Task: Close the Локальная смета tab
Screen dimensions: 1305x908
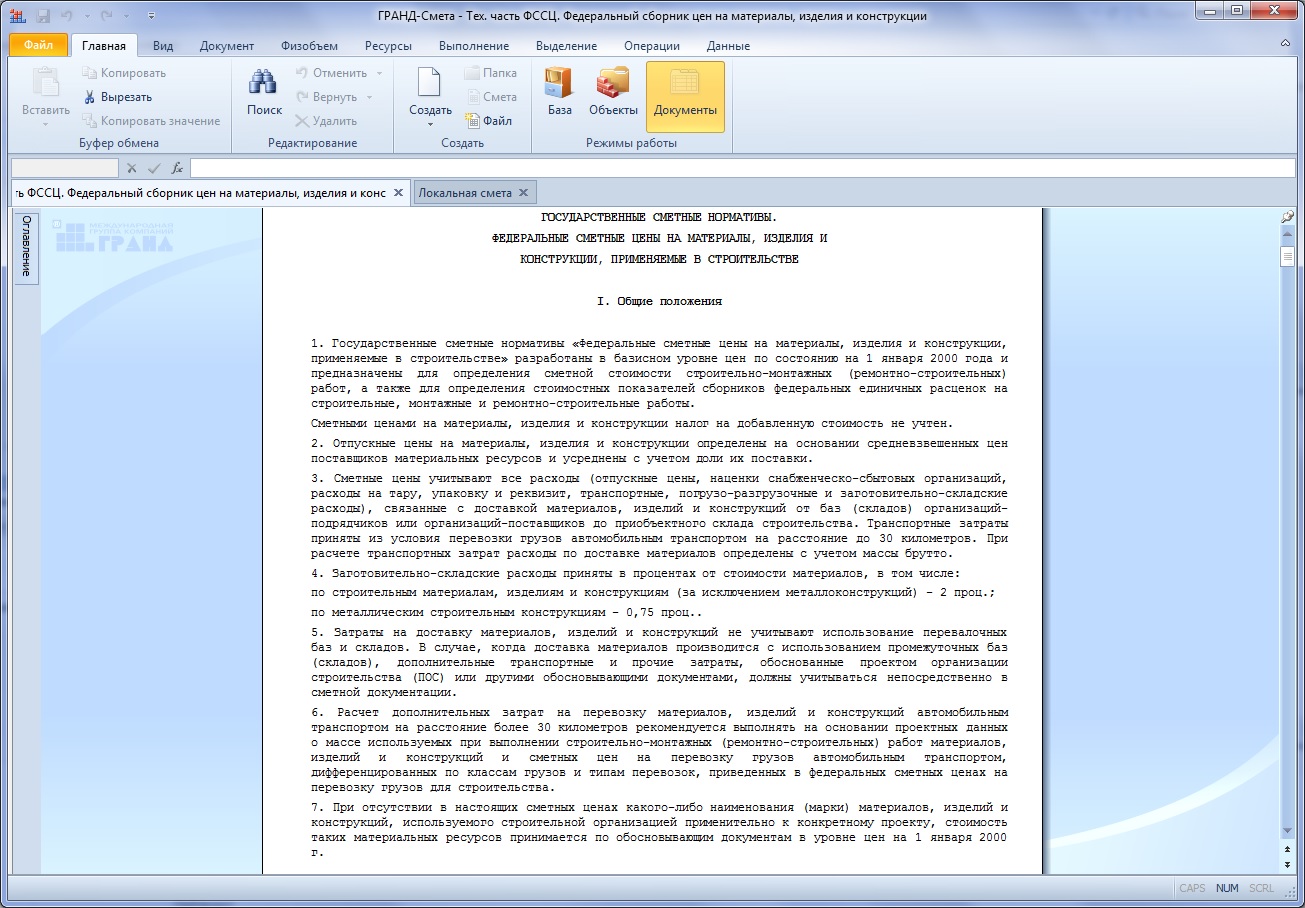Action: click(524, 193)
